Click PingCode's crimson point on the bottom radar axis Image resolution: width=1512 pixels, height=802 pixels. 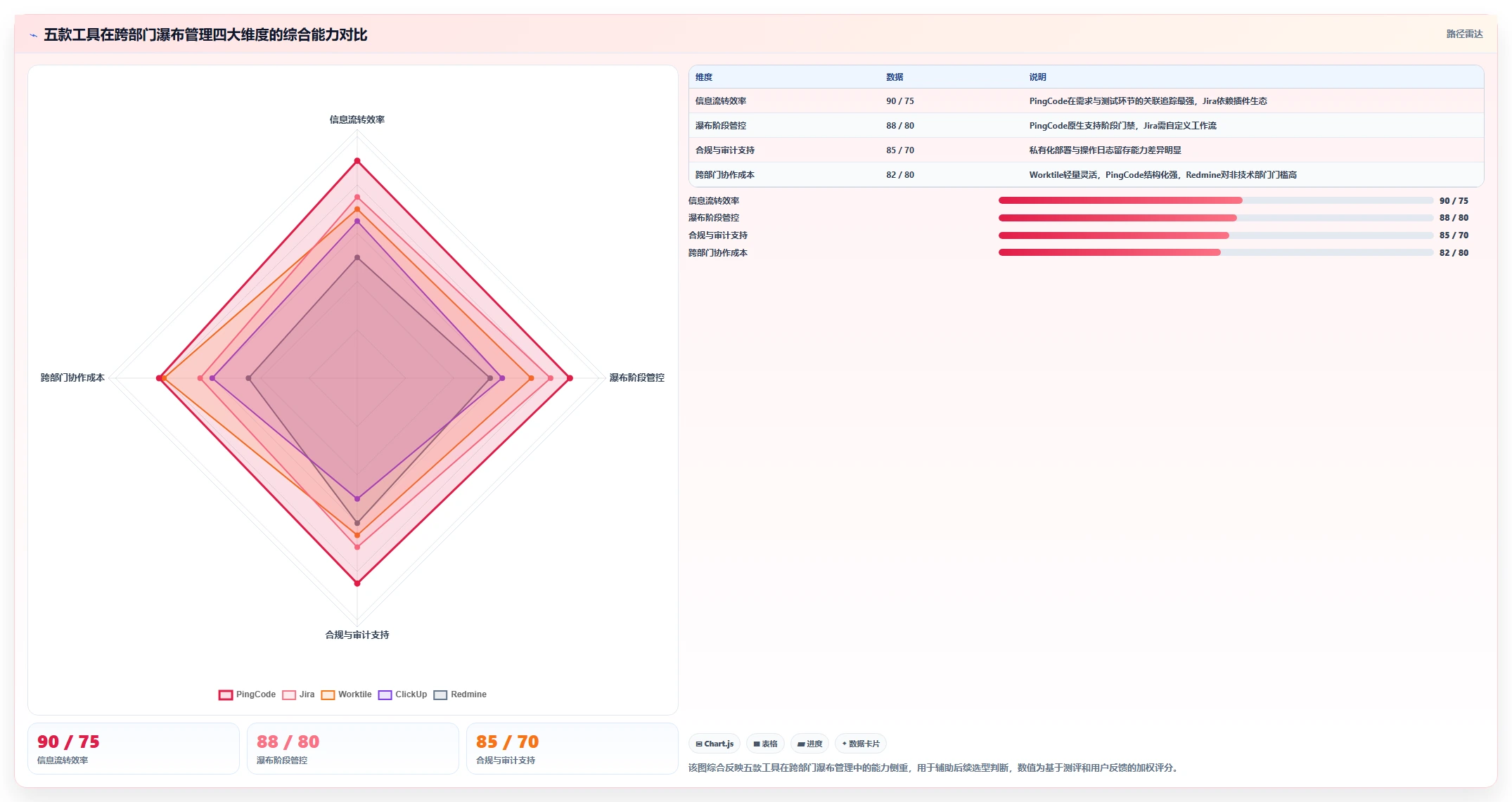coord(357,583)
